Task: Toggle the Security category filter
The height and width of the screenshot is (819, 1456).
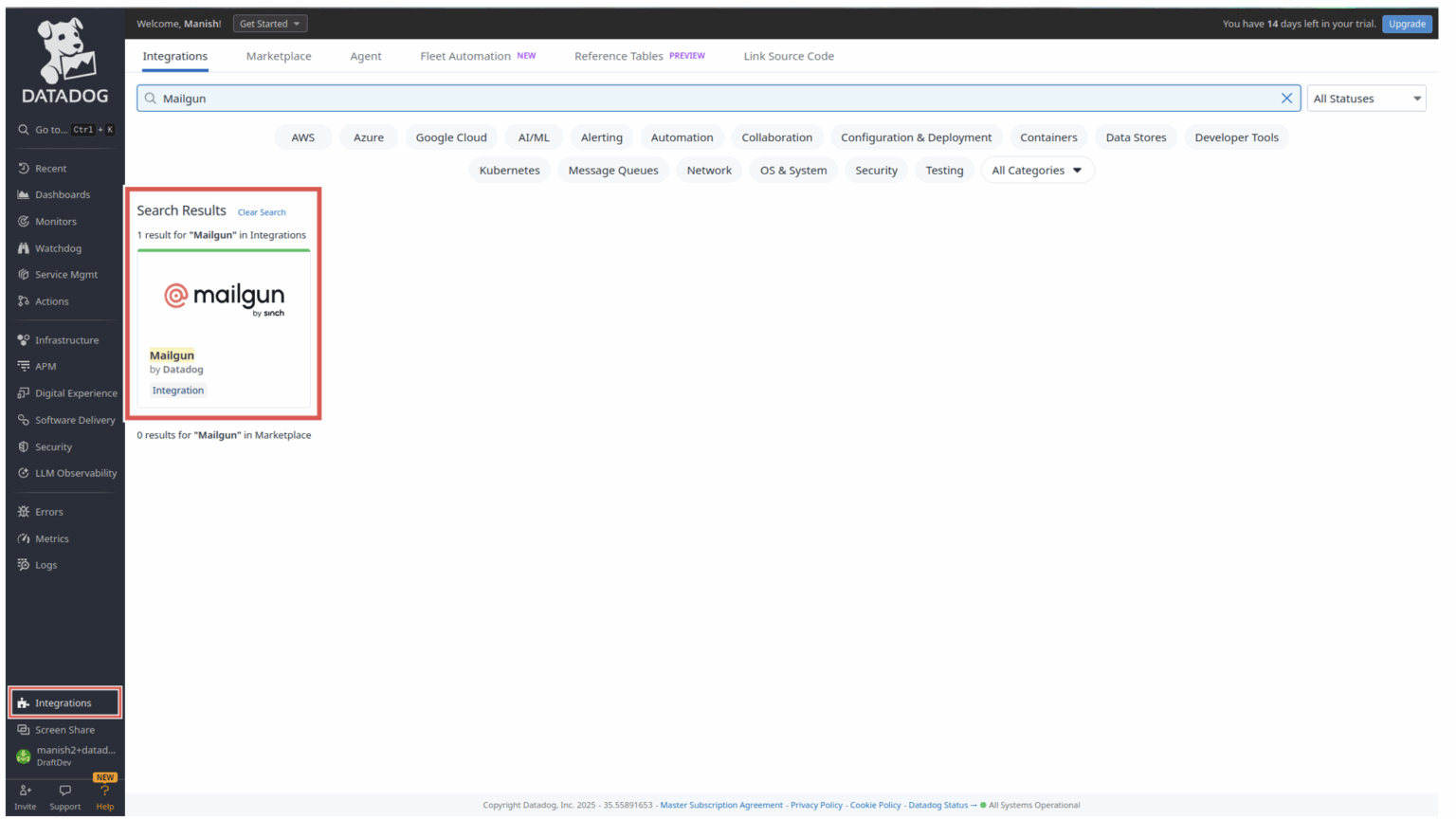Action: pos(876,170)
